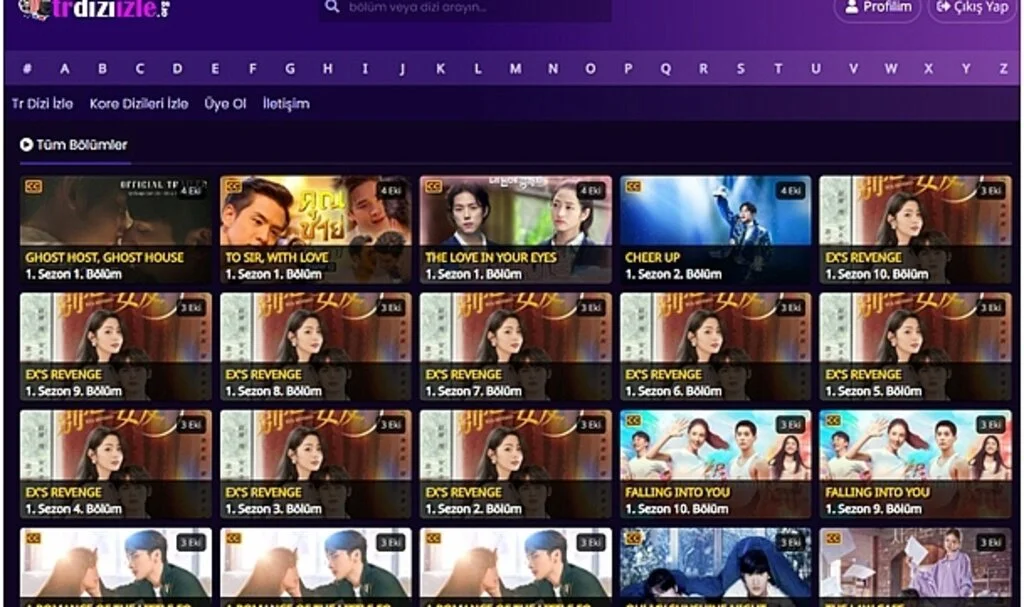Viewport: 1024px width, 607px height.
Task: Open the Tr Dizi İzle menu link
Action: coord(42,103)
